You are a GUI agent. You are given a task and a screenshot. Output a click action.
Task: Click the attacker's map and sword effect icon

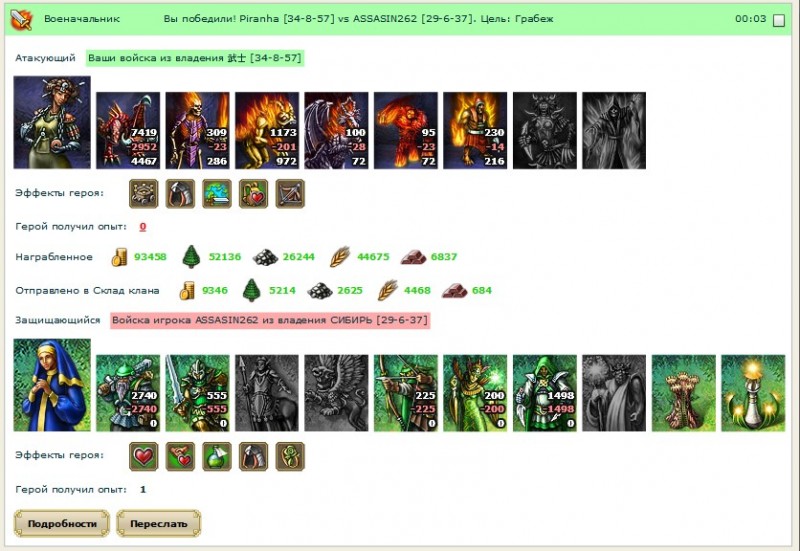pos(217,193)
